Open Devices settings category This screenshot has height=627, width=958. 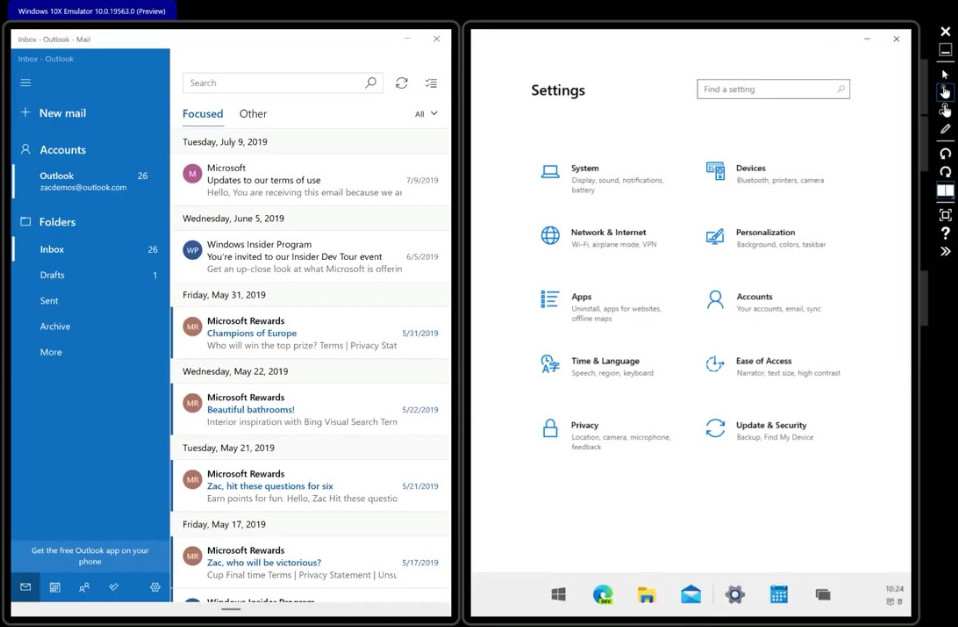tap(765, 173)
